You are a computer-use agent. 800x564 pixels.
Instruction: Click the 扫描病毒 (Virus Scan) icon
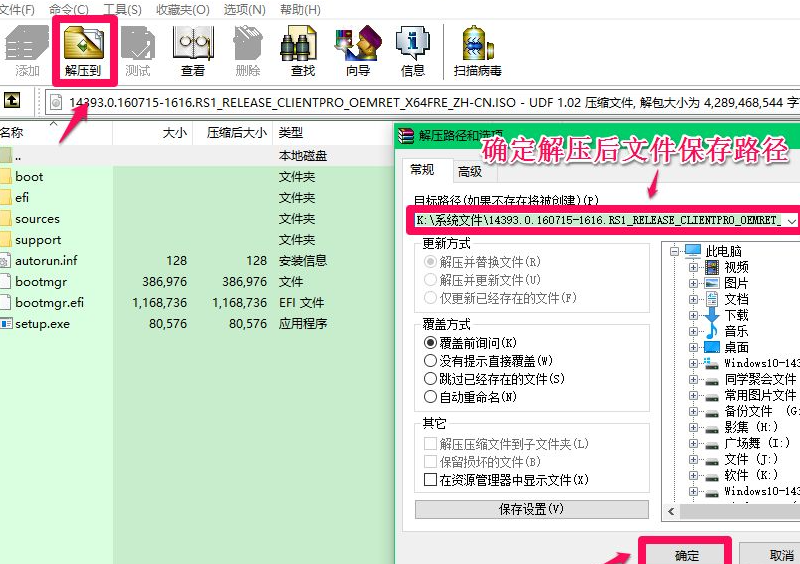[x=477, y=50]
